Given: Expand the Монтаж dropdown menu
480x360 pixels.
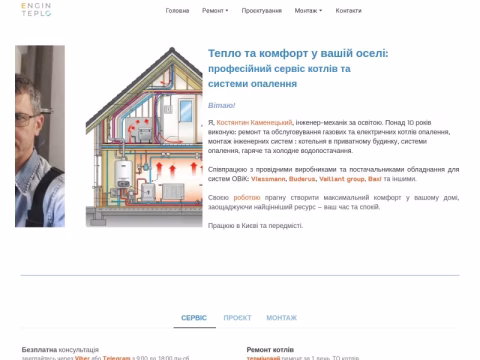Looking at the screenshot, I should tap(308, 11).
